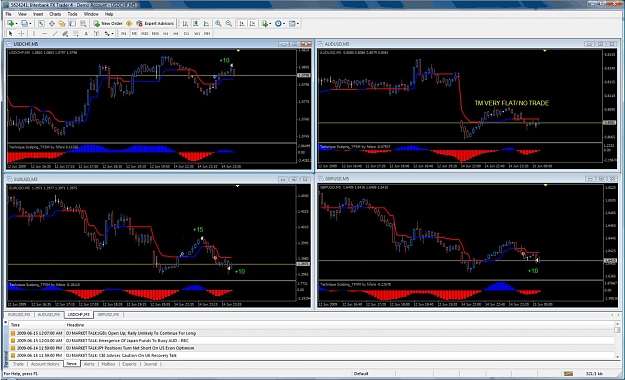Open the 'Emergence Of Japan Funds' news headline
Image resolution: width=625 pixels, height=380 pixels.
[127, 341]
